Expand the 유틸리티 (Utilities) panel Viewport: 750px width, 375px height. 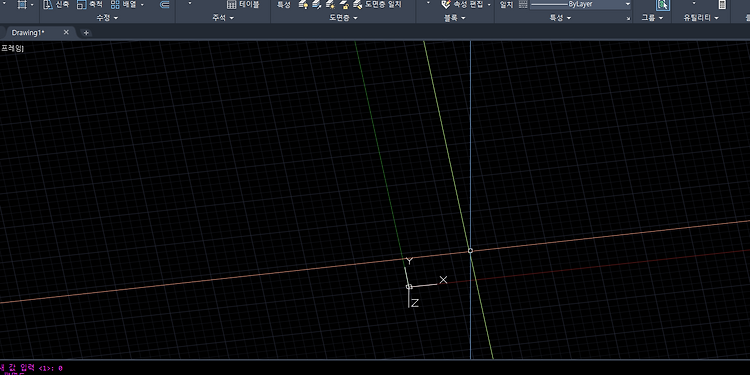(702, 18)
